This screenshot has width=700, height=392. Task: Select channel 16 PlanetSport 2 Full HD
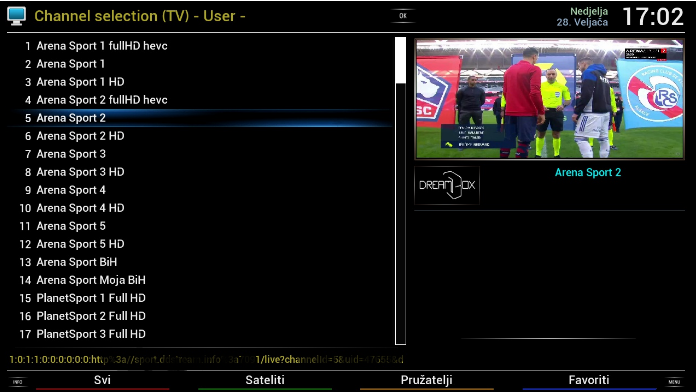tap(200, 316)
